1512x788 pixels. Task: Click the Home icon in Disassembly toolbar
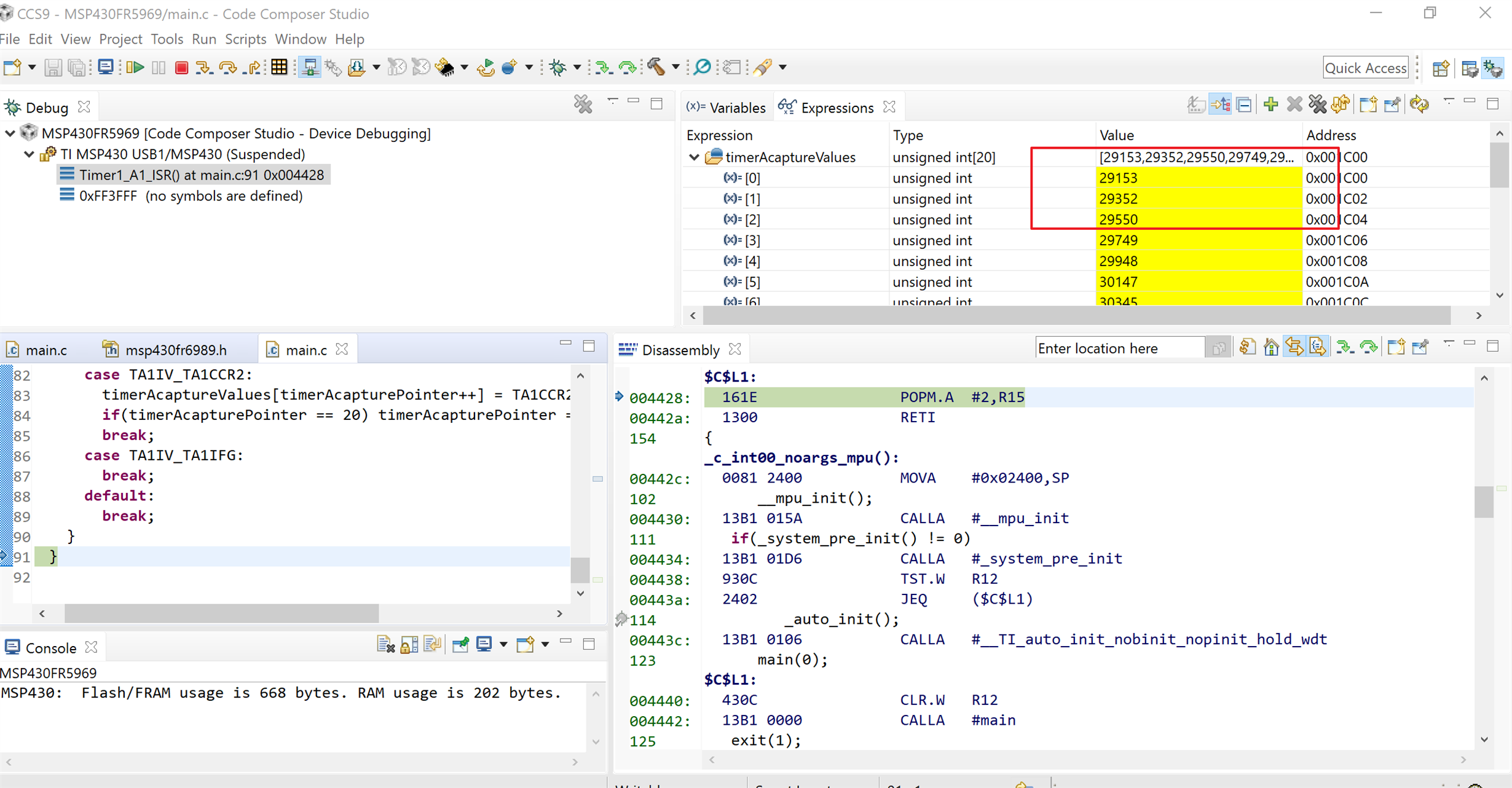click(1271, 348)
